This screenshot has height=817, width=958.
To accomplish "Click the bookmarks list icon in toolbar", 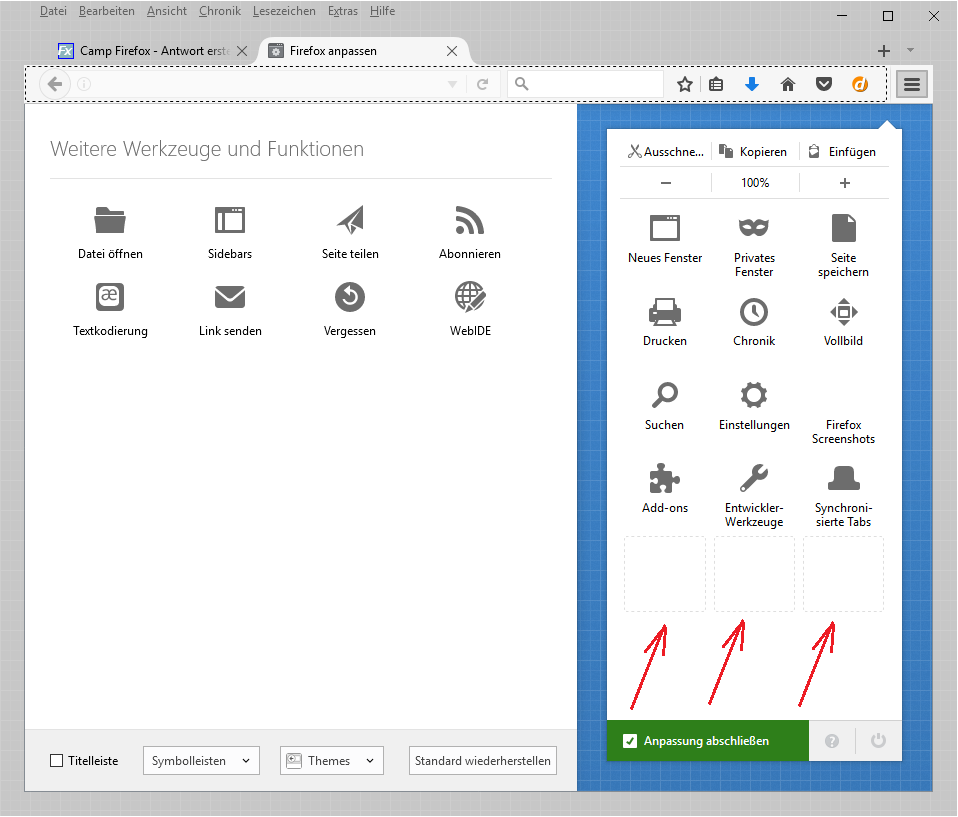I will [716, 84].
